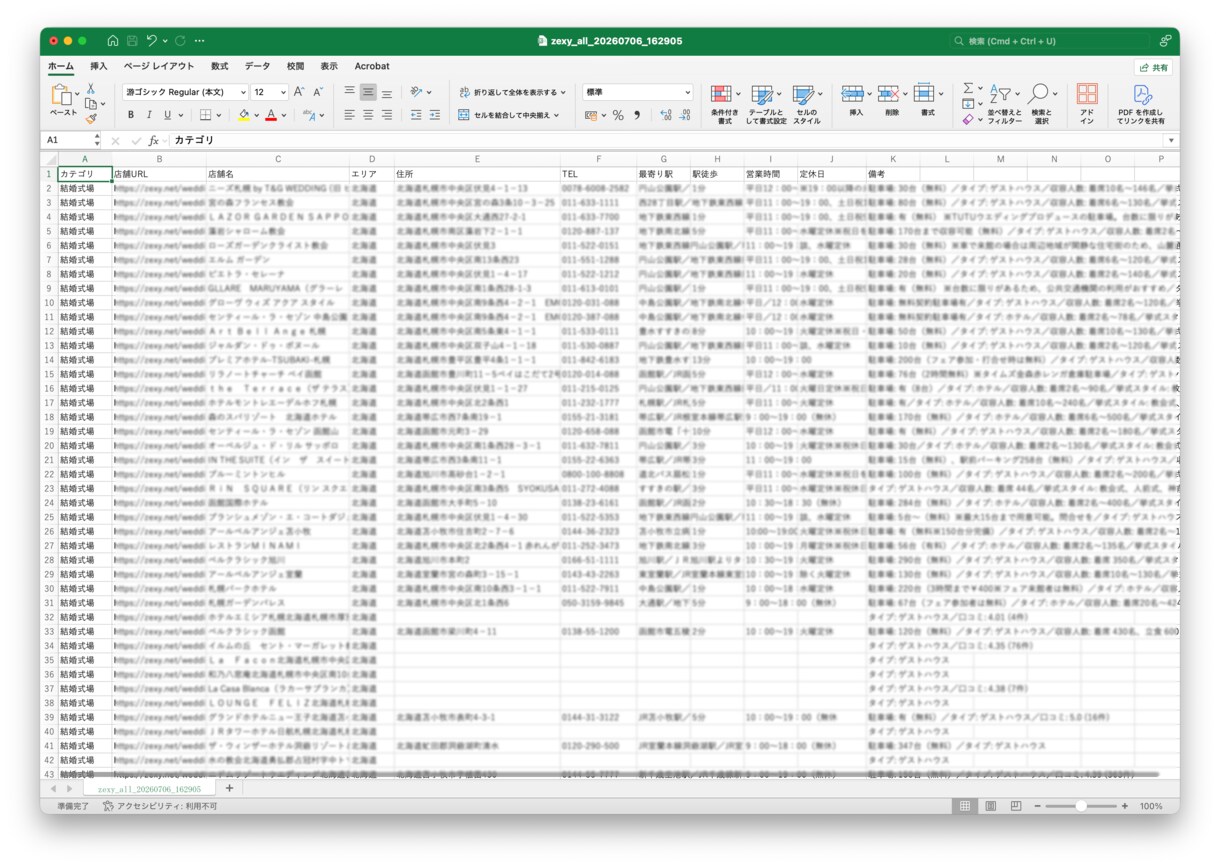This screenshot has height=867, width=1220.
Task: Toggle bold formatting
Action: pos(131,115)
